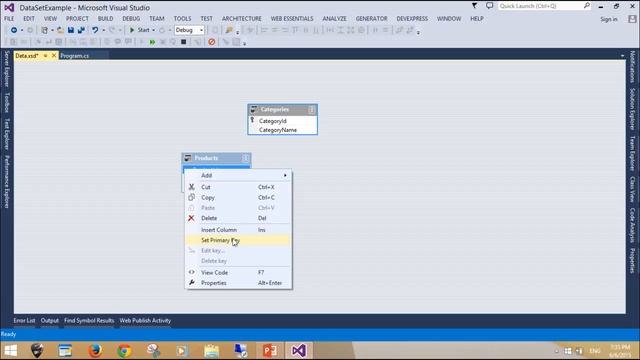Viewport: 640px width, 360px height.
Task: Open the Undo history dropdown arrow
Action: [x=103, y=30]
